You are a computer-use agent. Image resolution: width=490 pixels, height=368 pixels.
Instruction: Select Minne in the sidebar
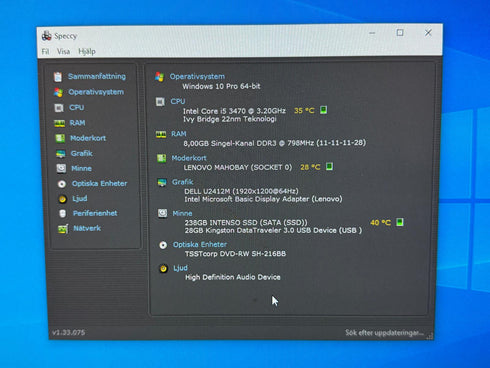pyautogui.click(x=81, y=168)
